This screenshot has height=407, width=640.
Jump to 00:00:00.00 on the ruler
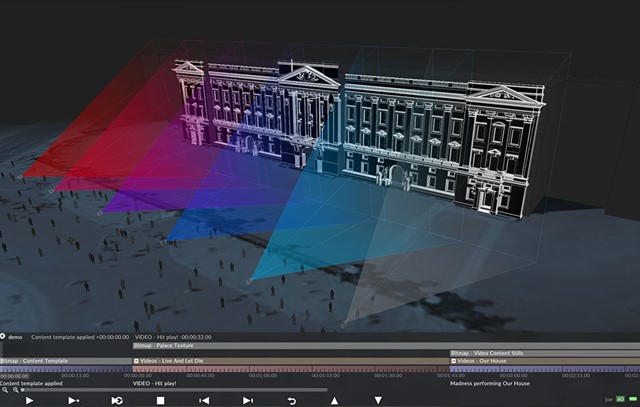pyautogui.click(x=14, y=376)
